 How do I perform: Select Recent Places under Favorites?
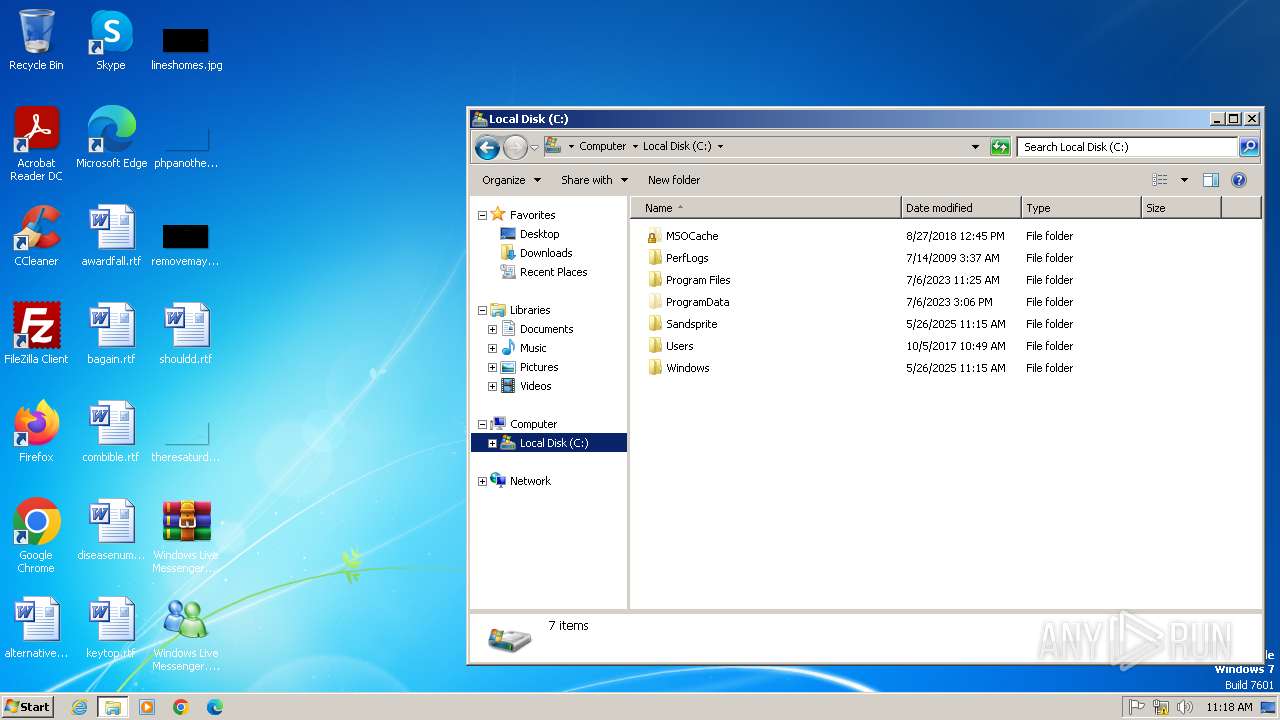[553, 272]
